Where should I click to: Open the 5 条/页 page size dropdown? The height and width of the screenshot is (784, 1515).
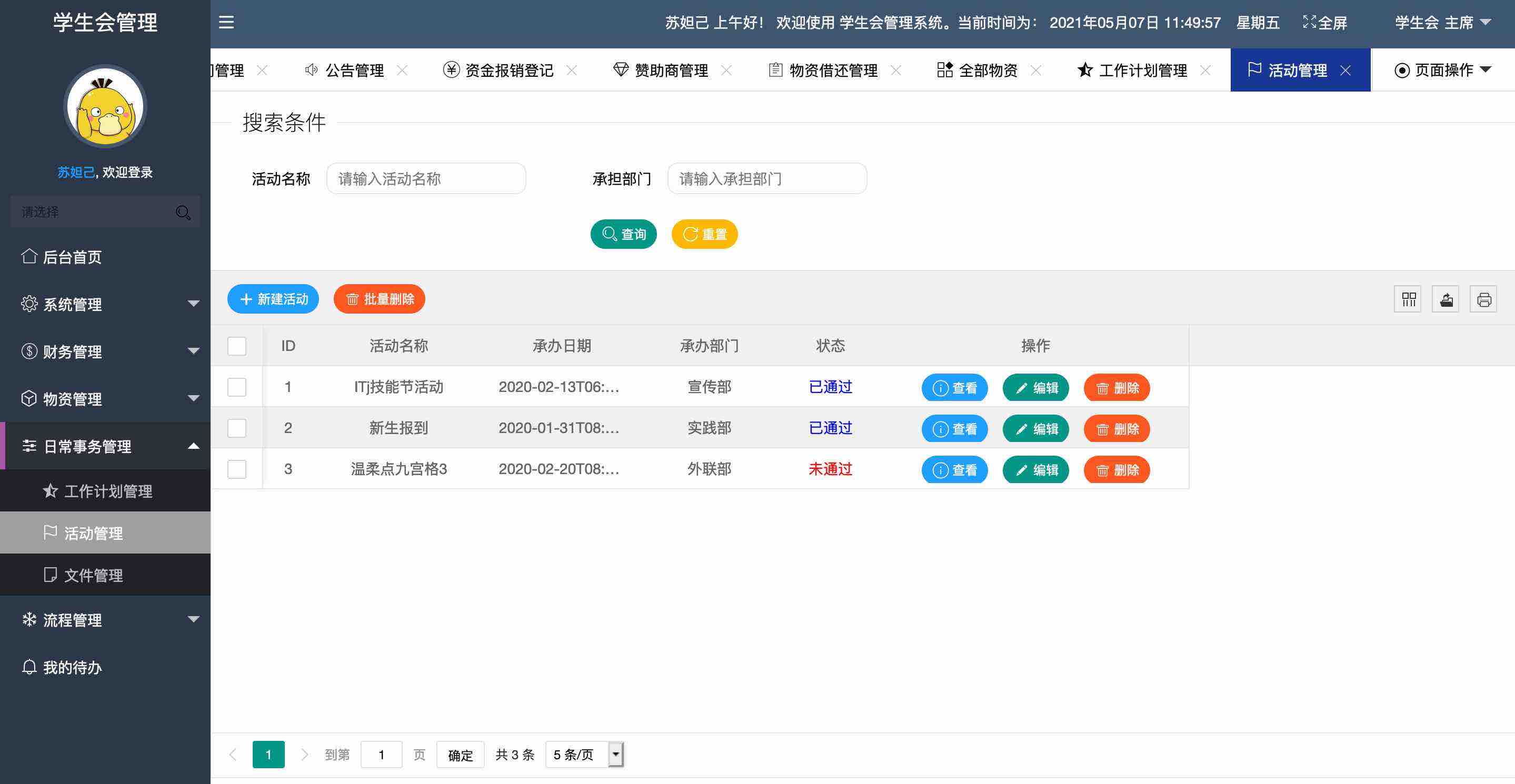(584, 755)
